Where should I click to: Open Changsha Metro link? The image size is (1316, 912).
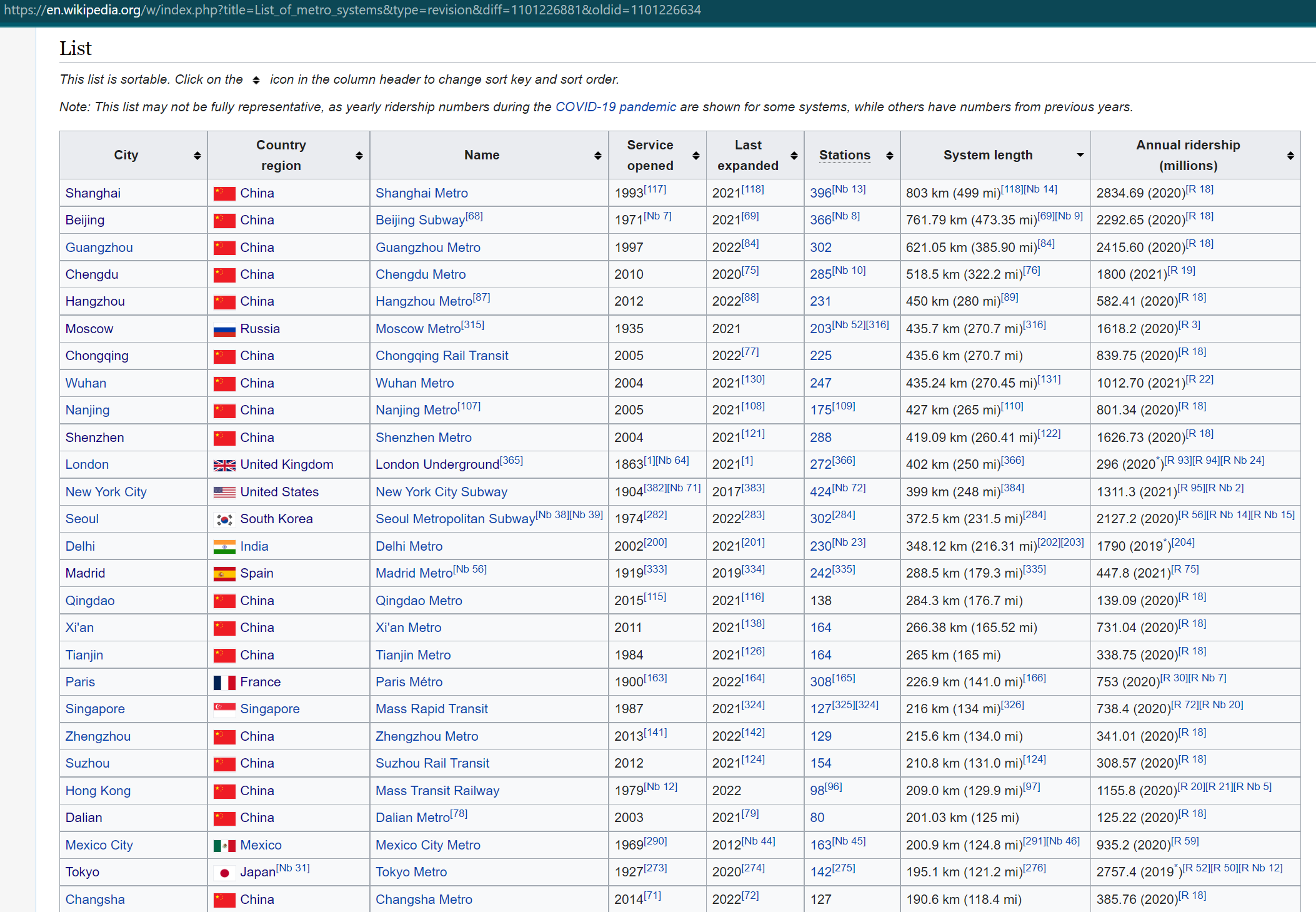(x=424, y=899)
